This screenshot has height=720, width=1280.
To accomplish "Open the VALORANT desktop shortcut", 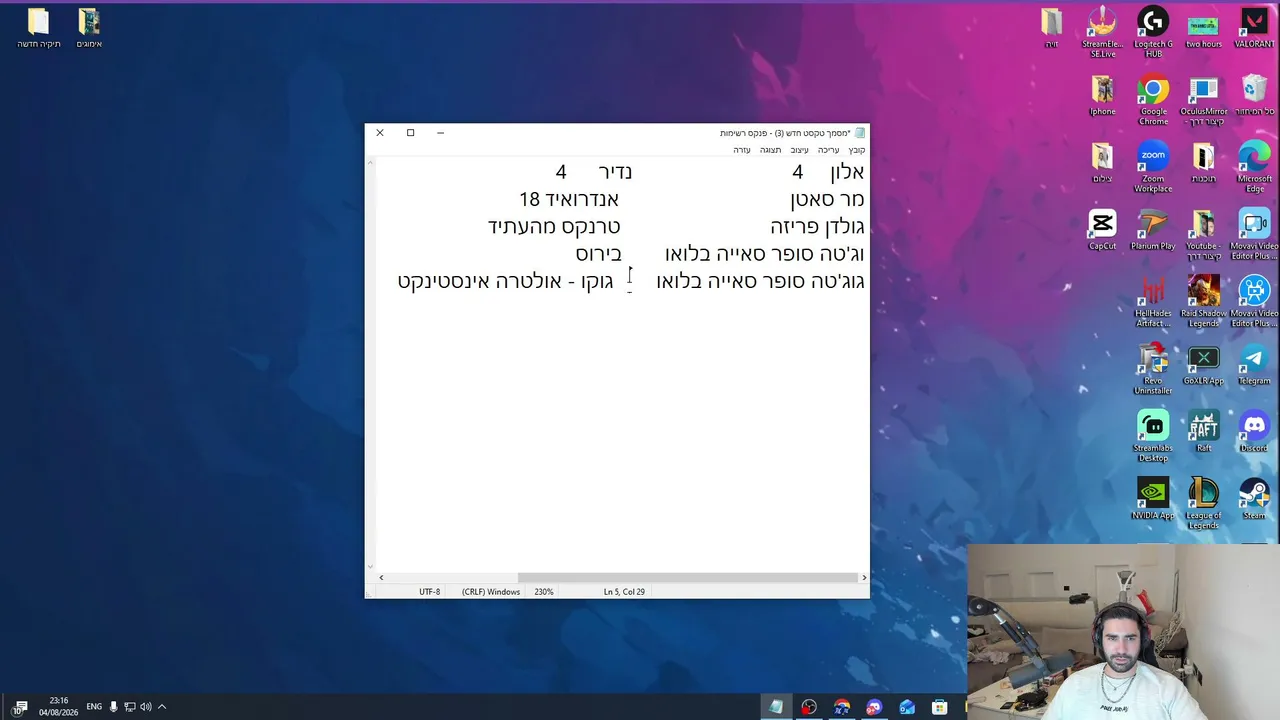I will pyautogui.click(x=1254, y=29).
